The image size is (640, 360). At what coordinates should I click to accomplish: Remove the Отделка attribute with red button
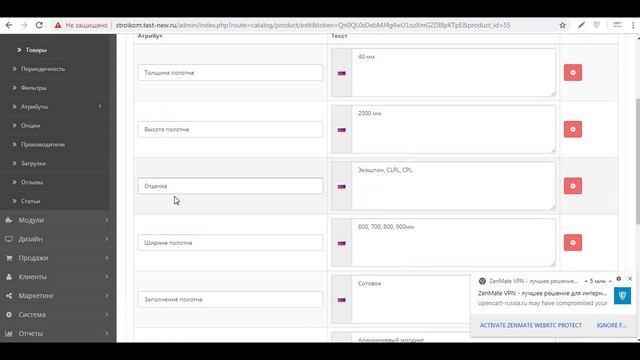[573, 186]
